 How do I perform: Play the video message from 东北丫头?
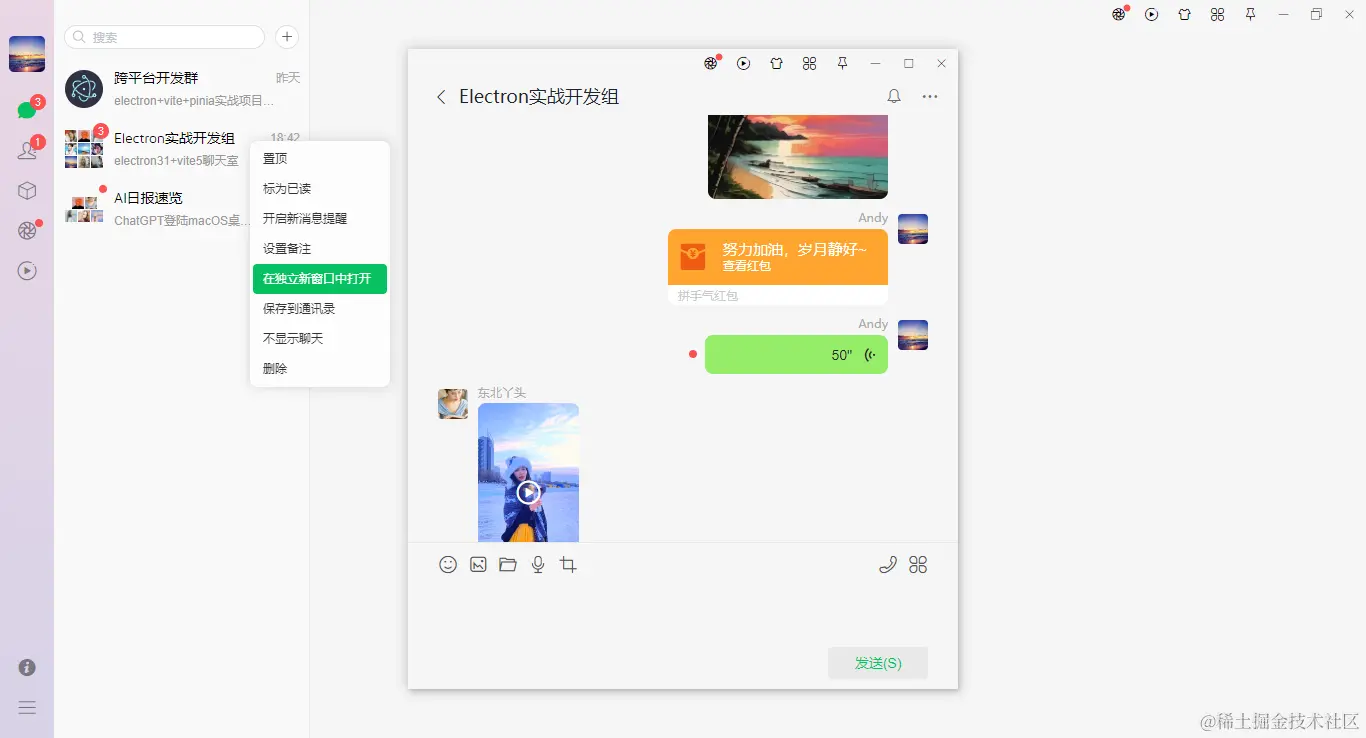pyautogui.click(x=528, y=491)
